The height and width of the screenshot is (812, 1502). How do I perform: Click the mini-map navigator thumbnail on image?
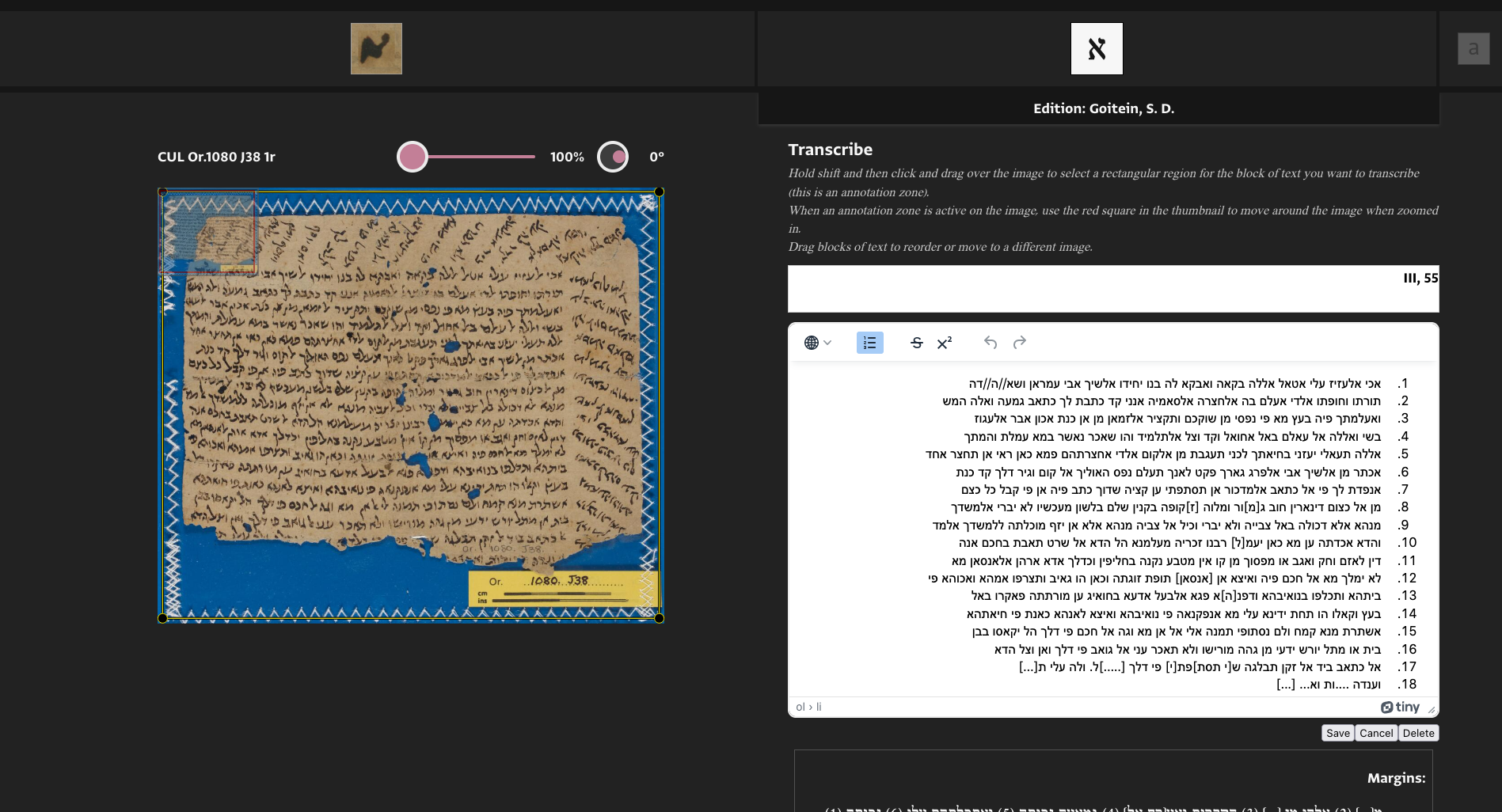coord(207,232)
